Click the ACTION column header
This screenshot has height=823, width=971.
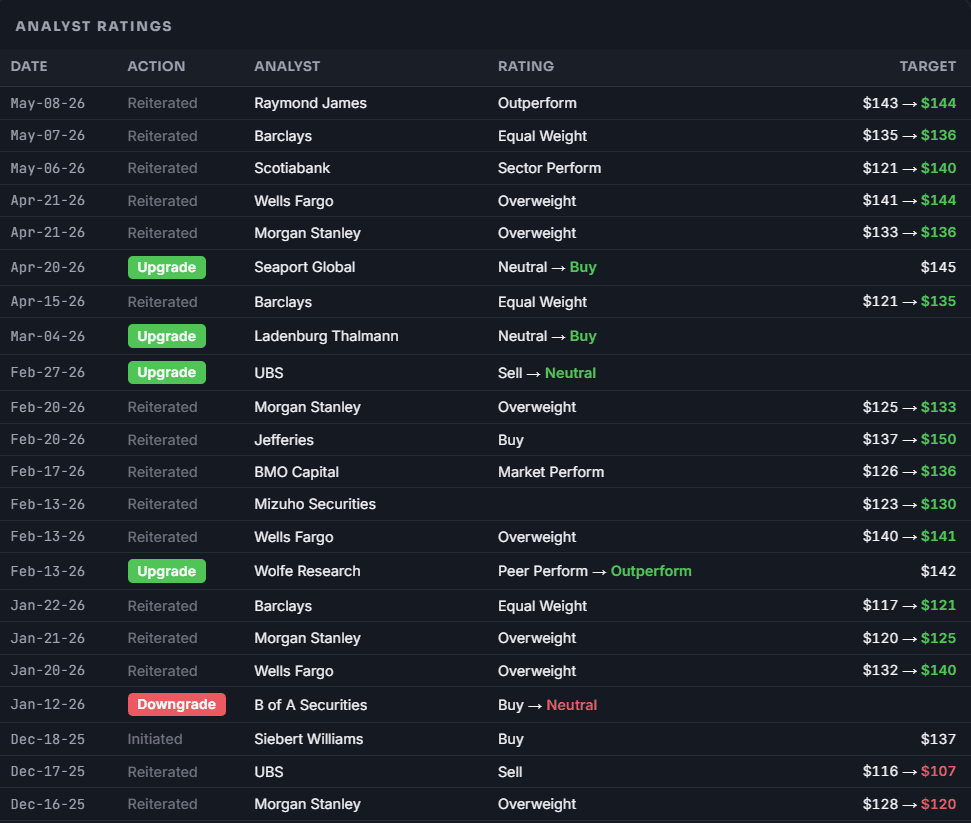[x=156, y=66]
